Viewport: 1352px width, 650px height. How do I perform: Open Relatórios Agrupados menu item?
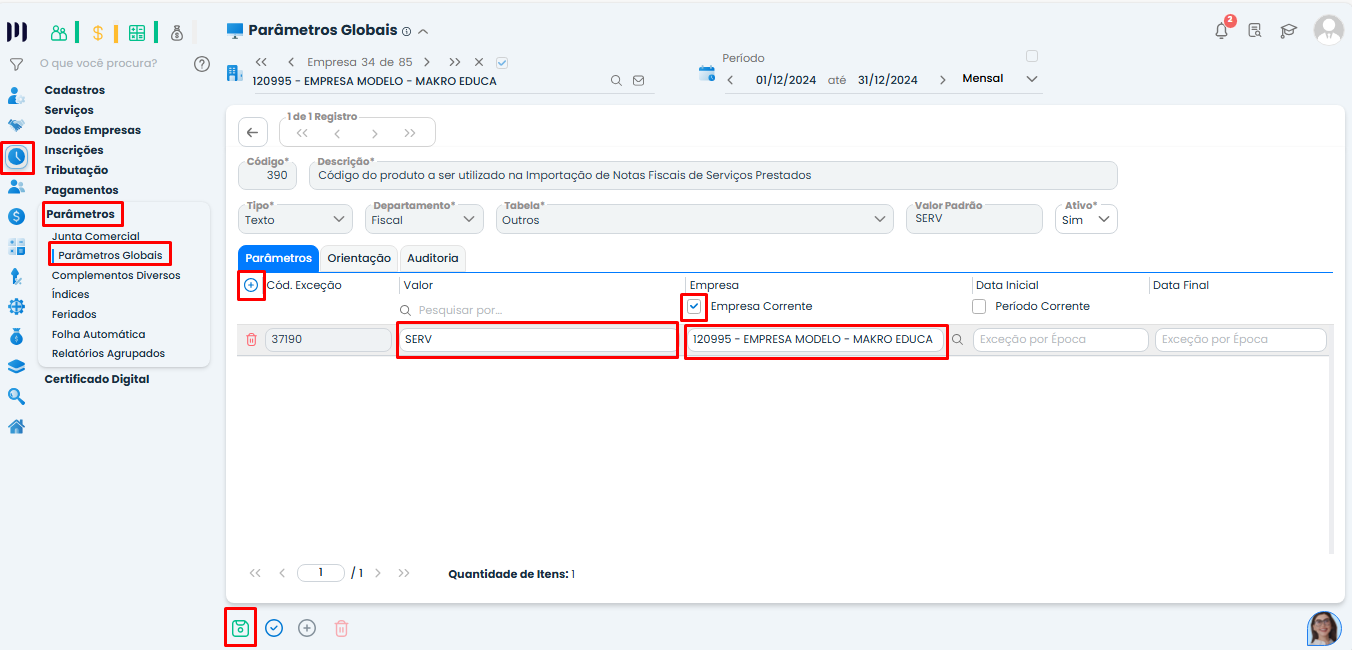click(x=108, y=353)
